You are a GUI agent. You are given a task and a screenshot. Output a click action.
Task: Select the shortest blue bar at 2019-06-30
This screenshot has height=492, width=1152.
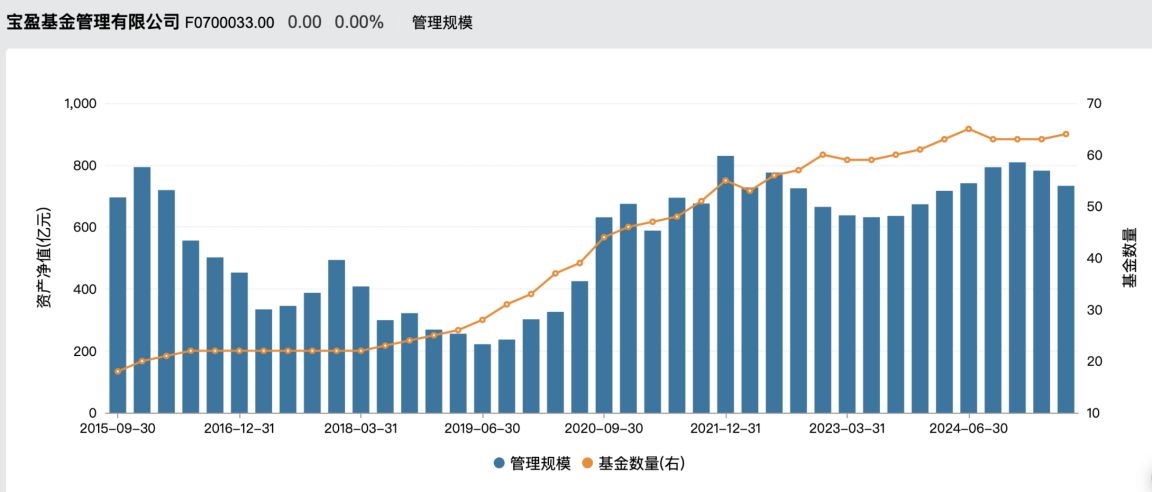482,378
